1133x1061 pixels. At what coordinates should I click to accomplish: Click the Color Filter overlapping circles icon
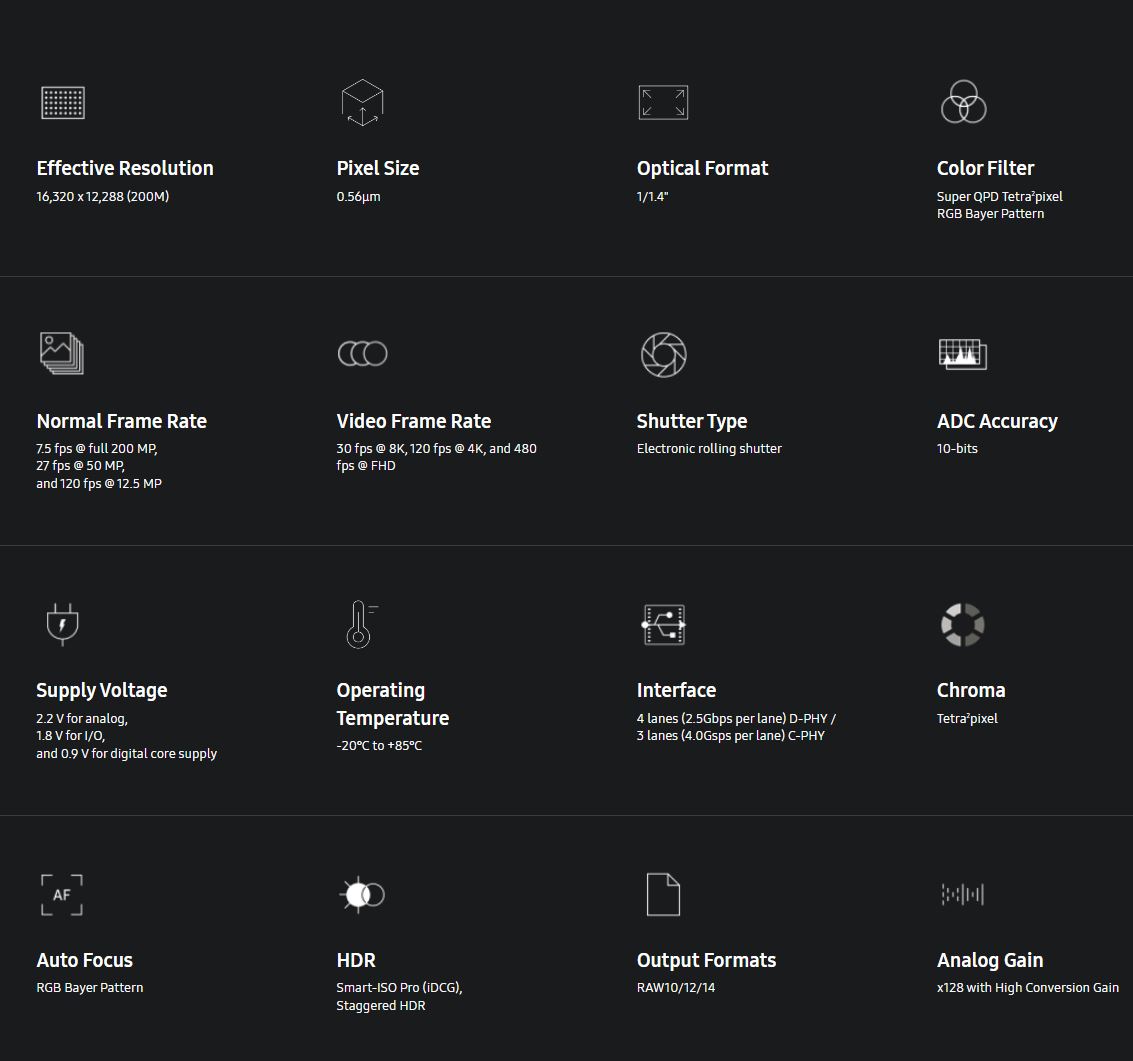tap(963, 102)
